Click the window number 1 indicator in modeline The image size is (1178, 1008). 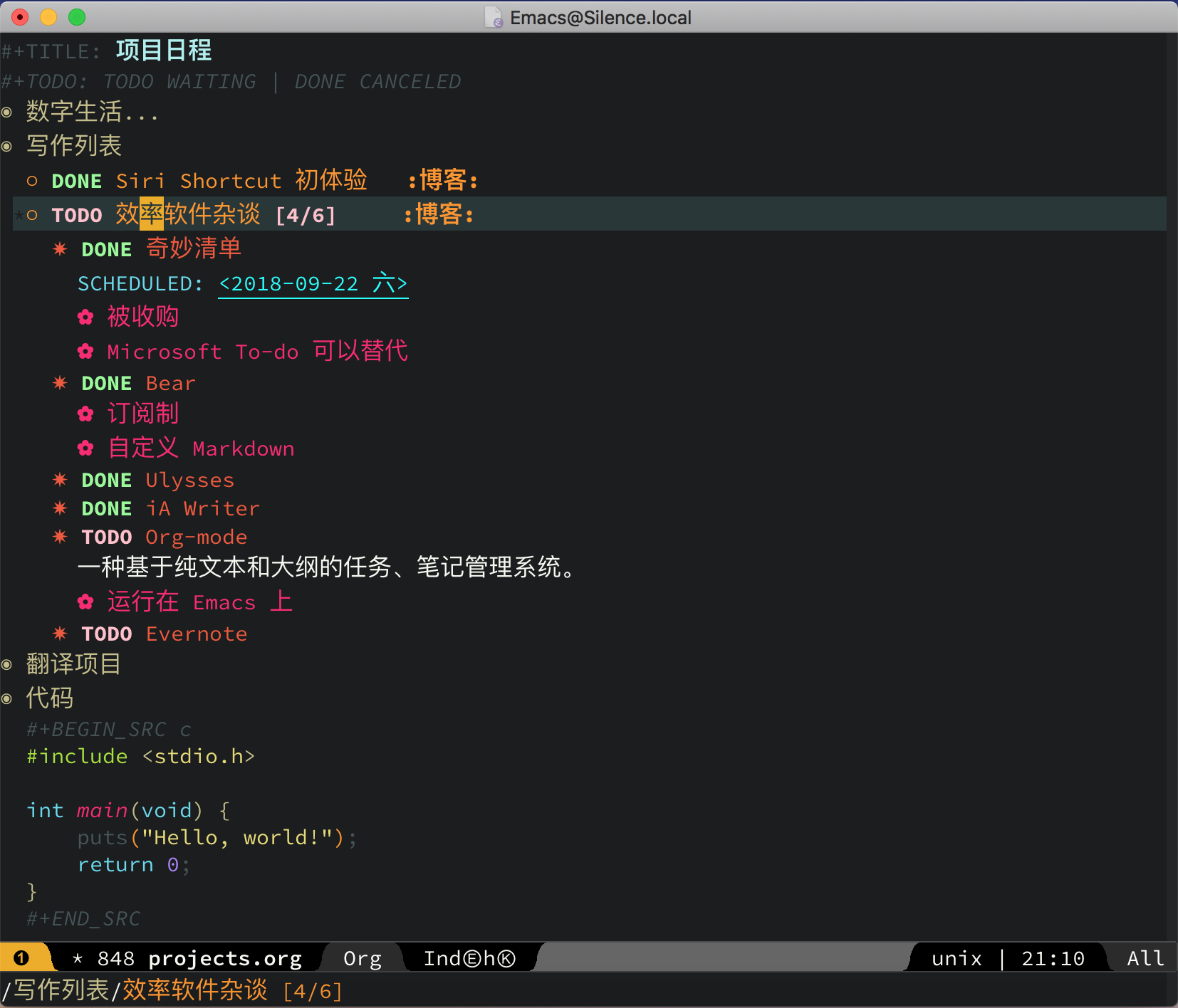click(21, 958)
